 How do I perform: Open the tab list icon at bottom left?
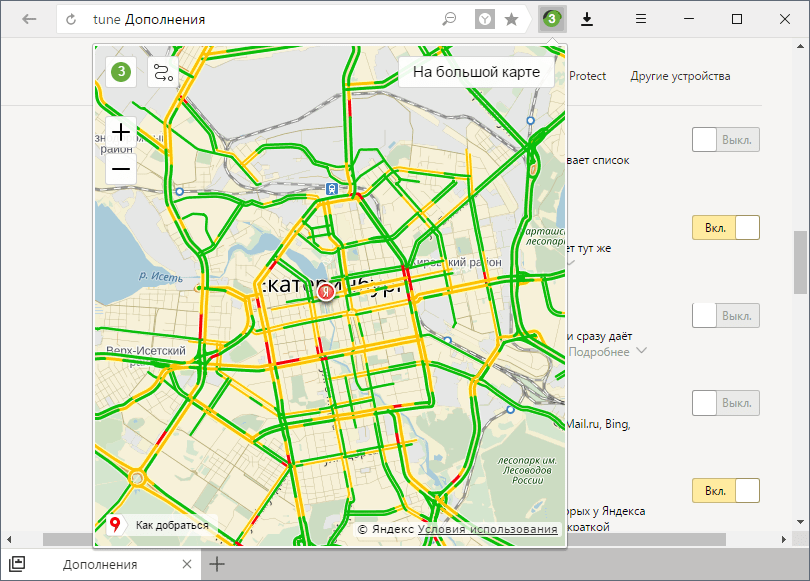tap(17, 563)
